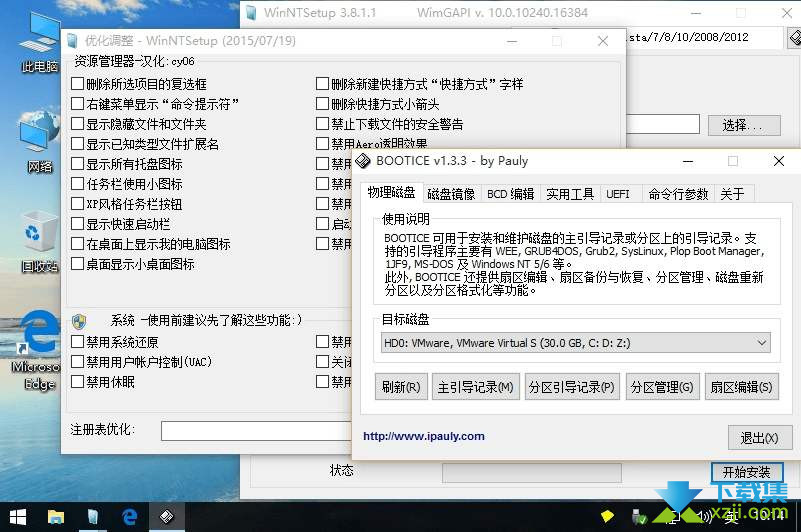
Task: Launch Edge from the taskbar
Action: coord(130,517)
